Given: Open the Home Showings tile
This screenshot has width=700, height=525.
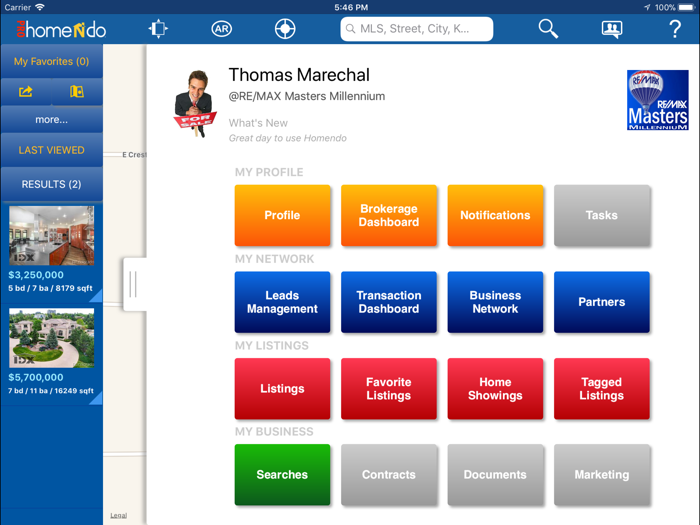Looking at the screenshot, I should pos(496,388).
